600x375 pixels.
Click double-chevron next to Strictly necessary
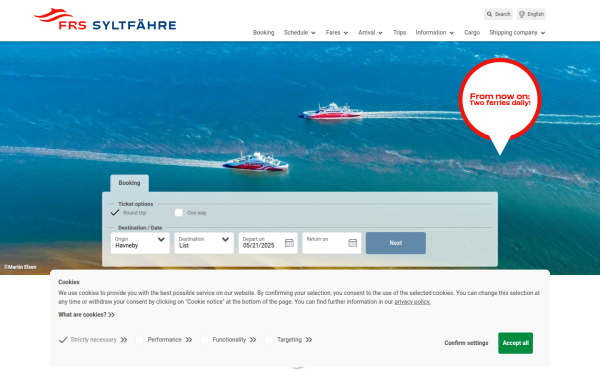[124, 340]
